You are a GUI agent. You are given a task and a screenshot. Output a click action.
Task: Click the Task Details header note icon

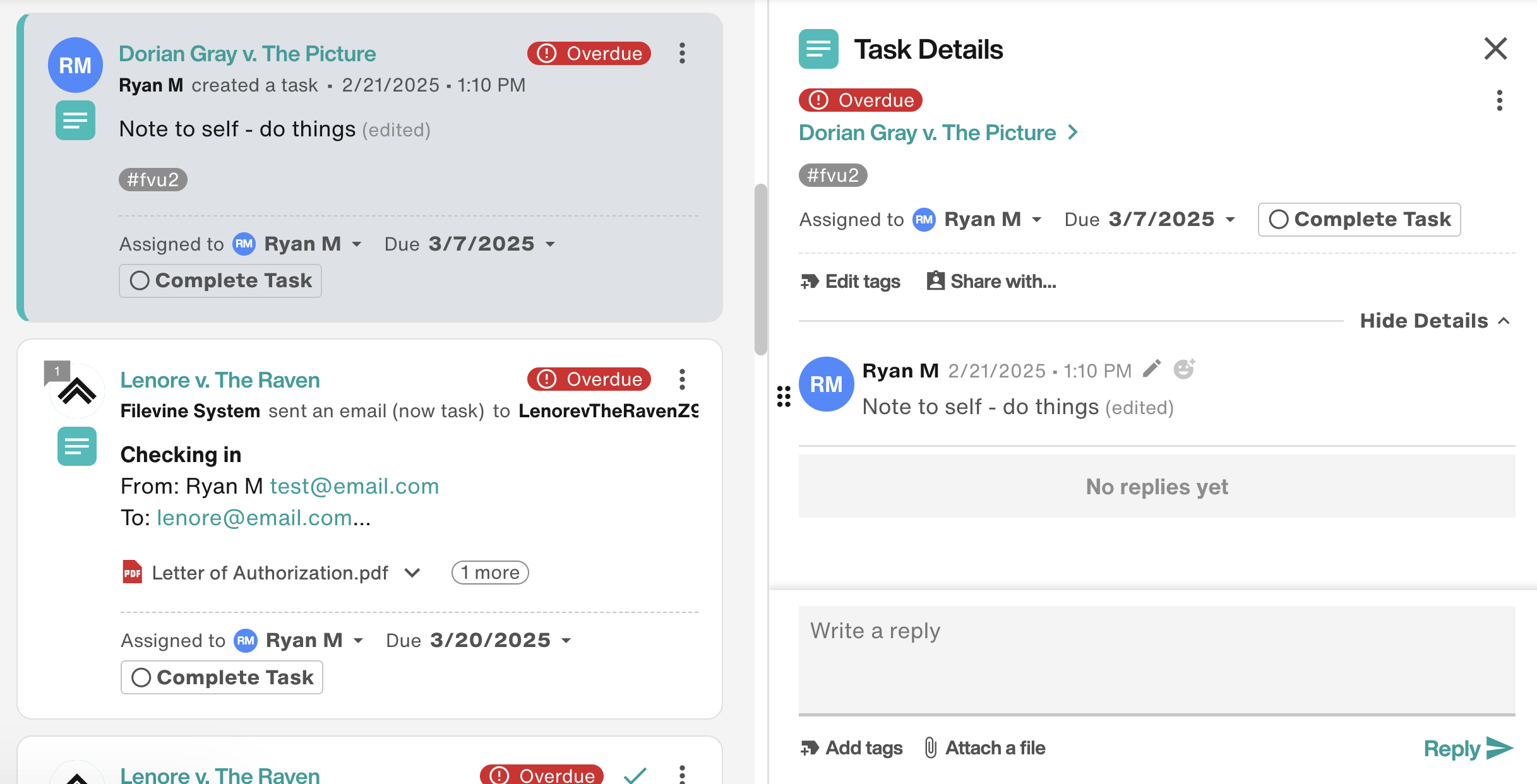click(818, 49)
